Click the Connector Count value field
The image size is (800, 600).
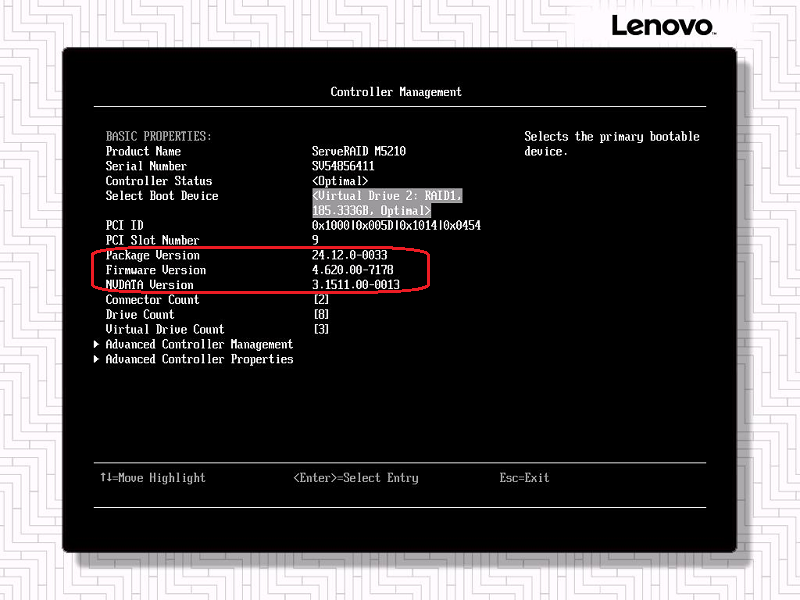click(x=321, y=300)
